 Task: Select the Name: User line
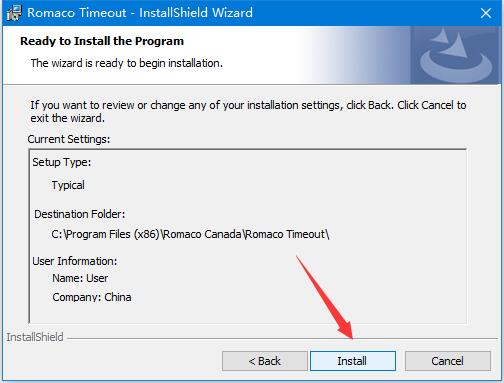coord(80,278)
